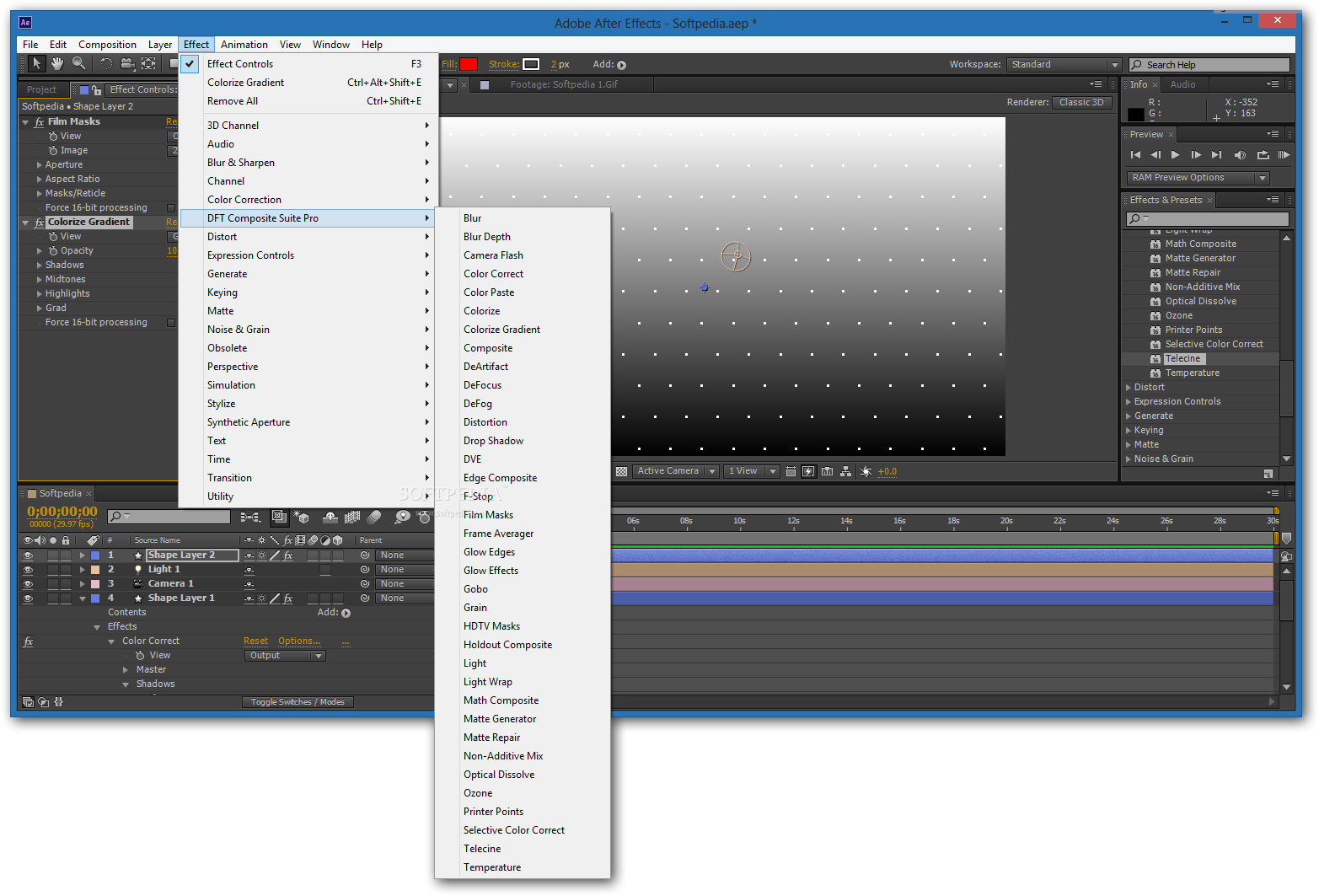
Task: Open the Stylize effect submenu
Action: click(308, 404)
